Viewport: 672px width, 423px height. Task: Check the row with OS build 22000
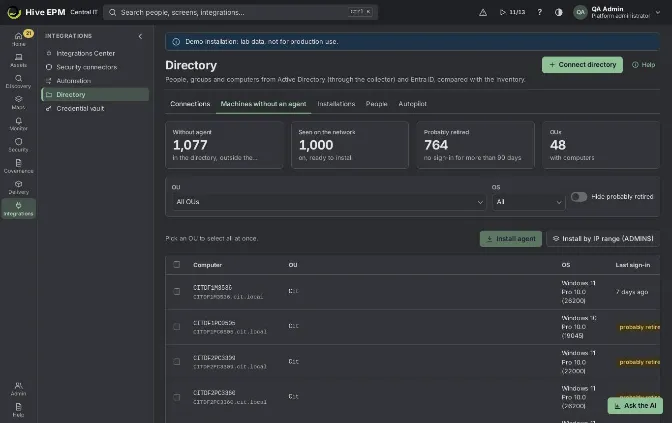click(x=177, y=362)
